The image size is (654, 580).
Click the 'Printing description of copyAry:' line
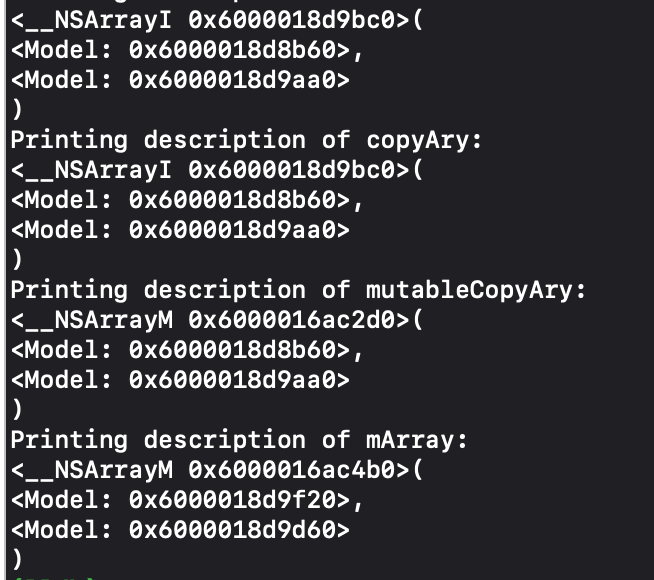[246, 140]
